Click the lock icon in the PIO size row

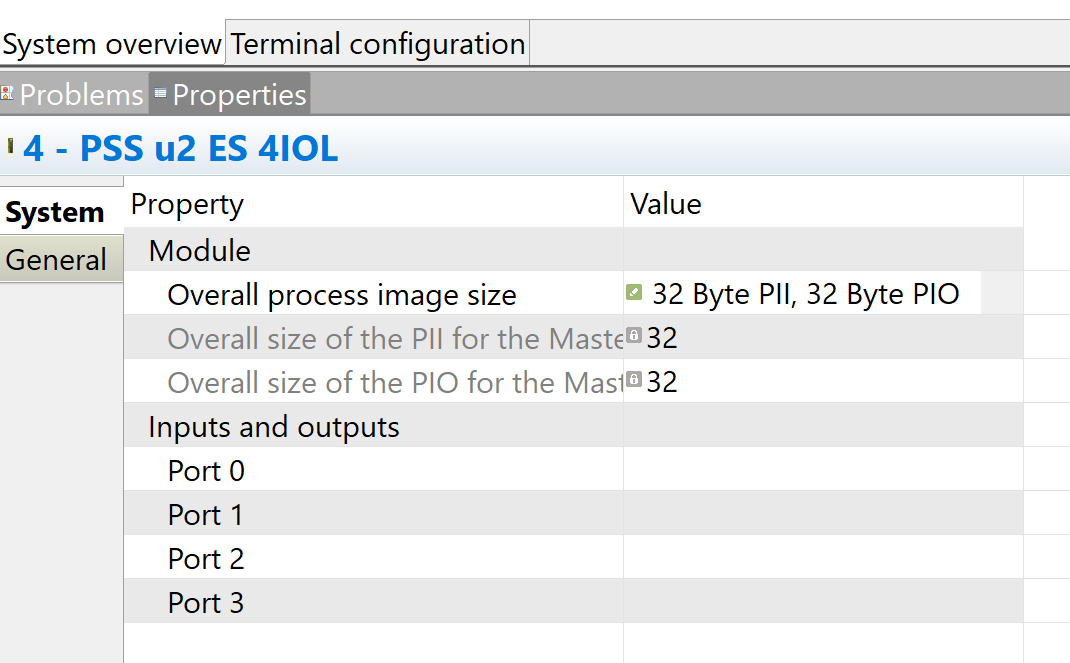634,379
